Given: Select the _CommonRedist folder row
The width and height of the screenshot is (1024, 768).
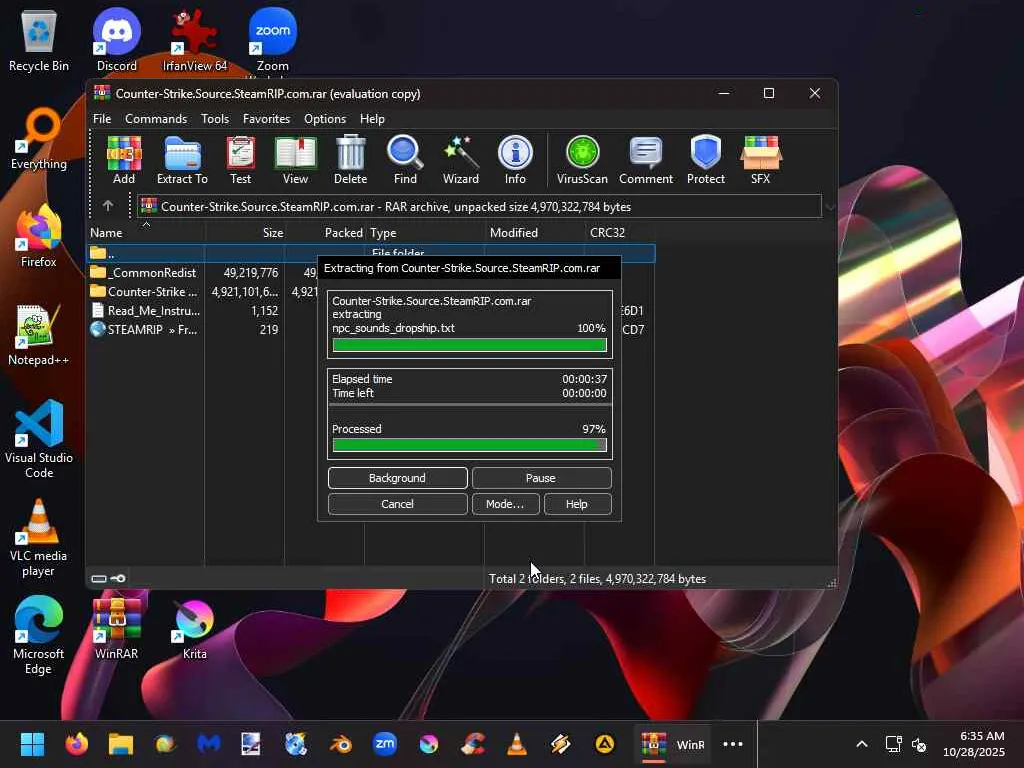Looking at the screenshot, I should click(151, 273).
